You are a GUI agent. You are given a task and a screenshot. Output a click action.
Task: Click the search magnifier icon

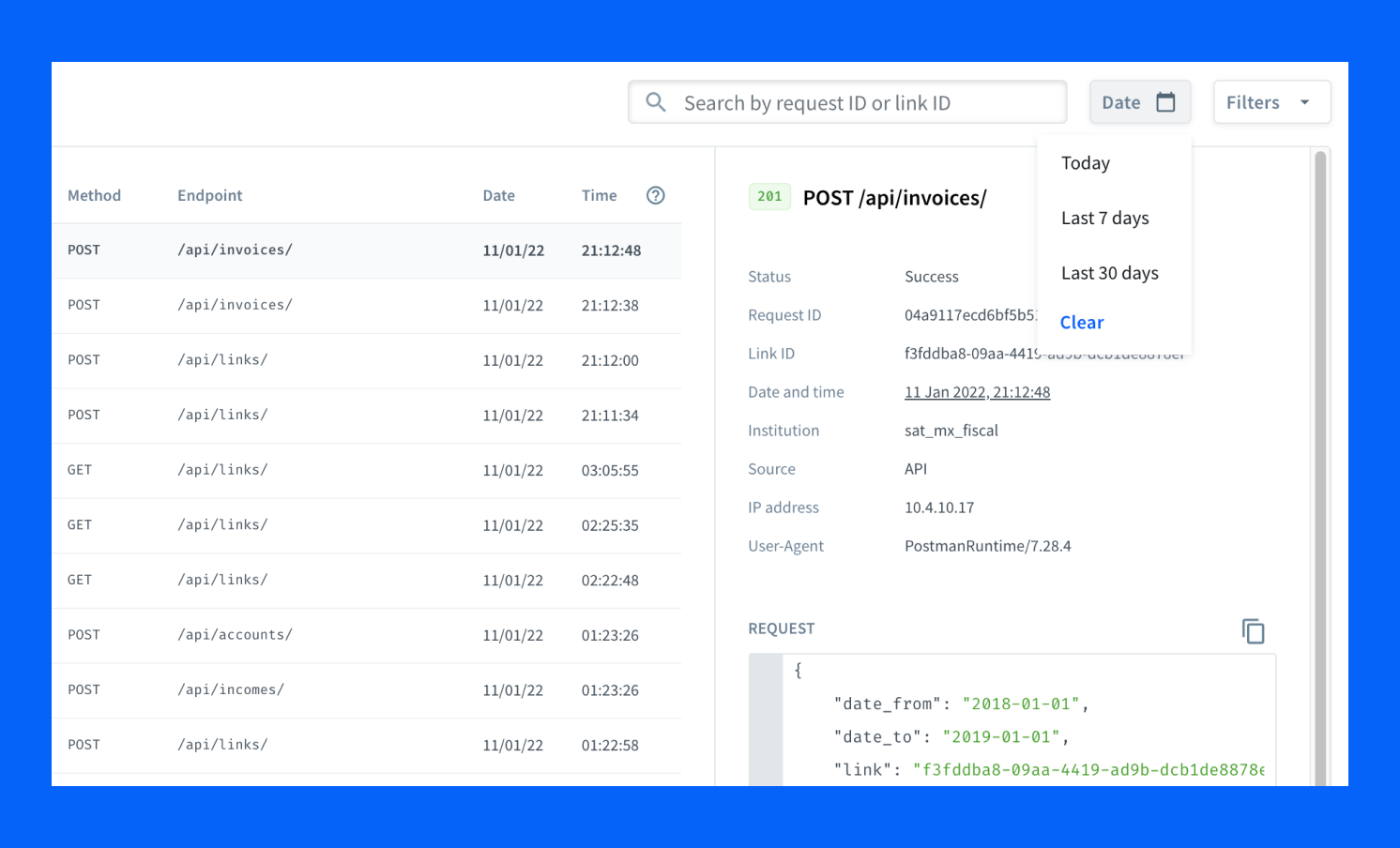pyautogui.click(x=656, y=102)
